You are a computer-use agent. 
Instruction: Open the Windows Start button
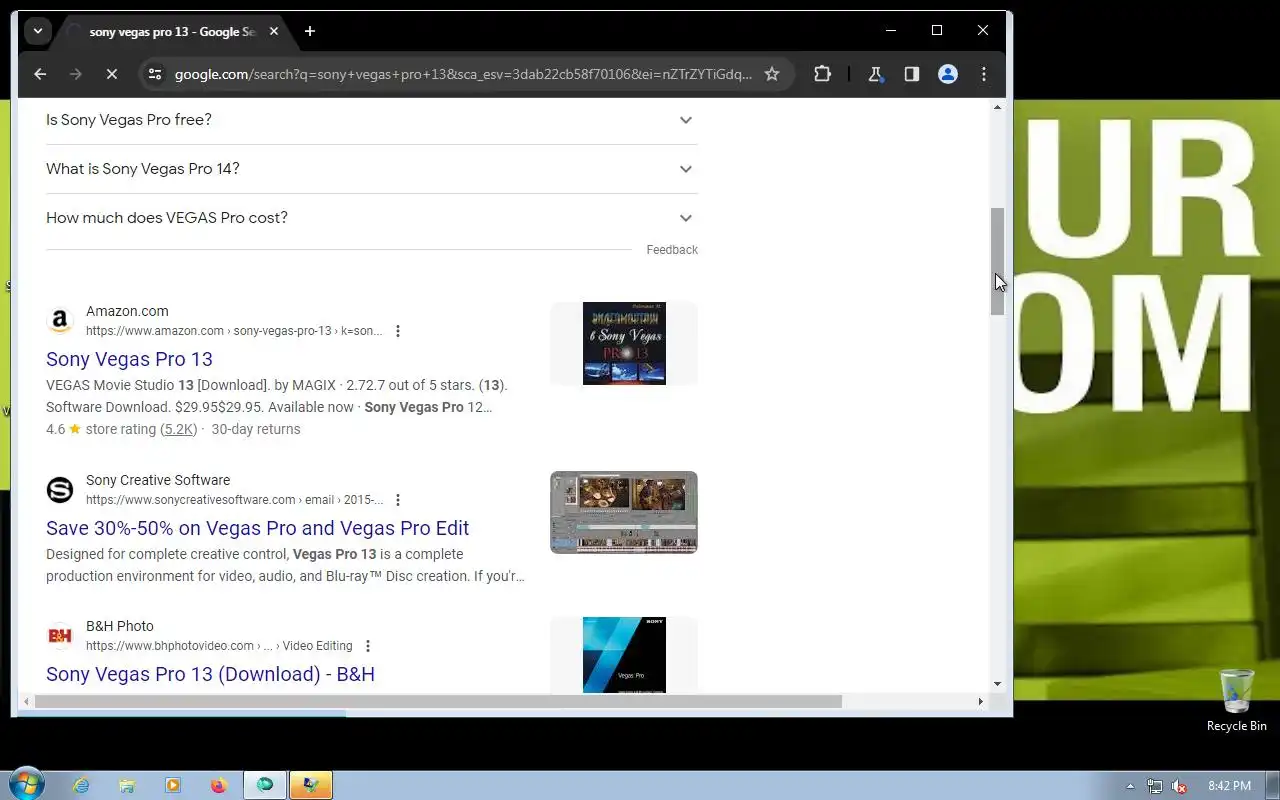tap(27, 784)
